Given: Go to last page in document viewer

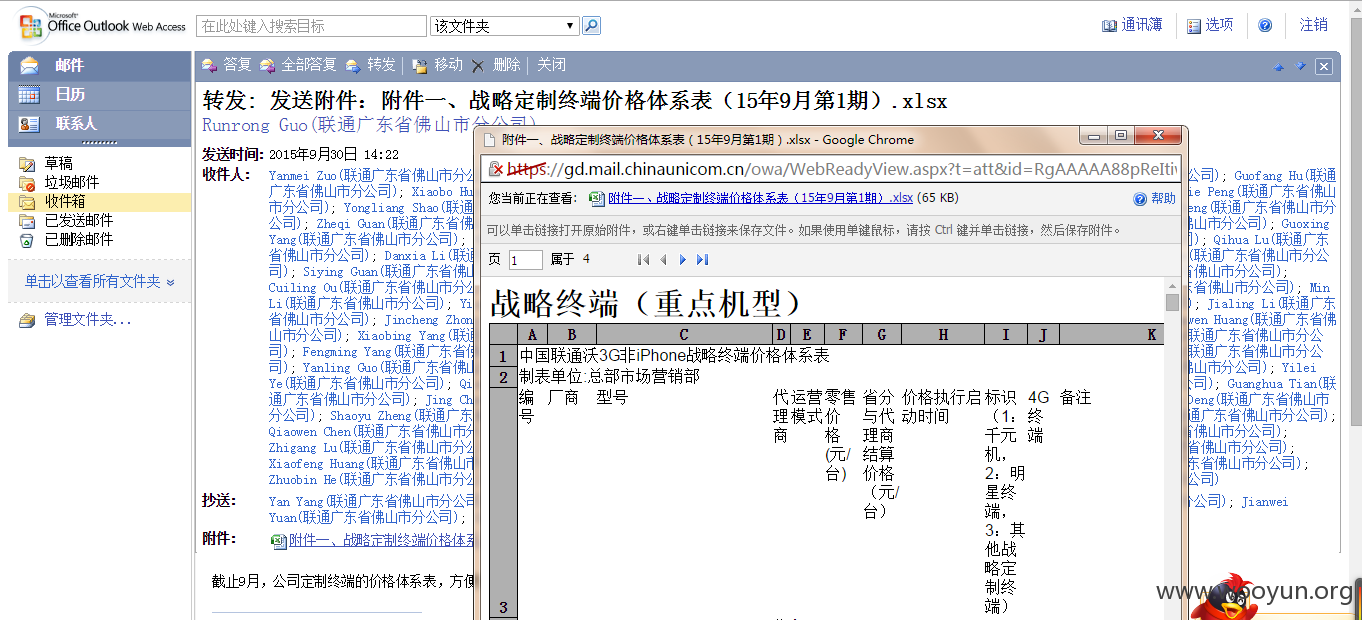Looking at the screenshot, I should (x=702, y=260).
